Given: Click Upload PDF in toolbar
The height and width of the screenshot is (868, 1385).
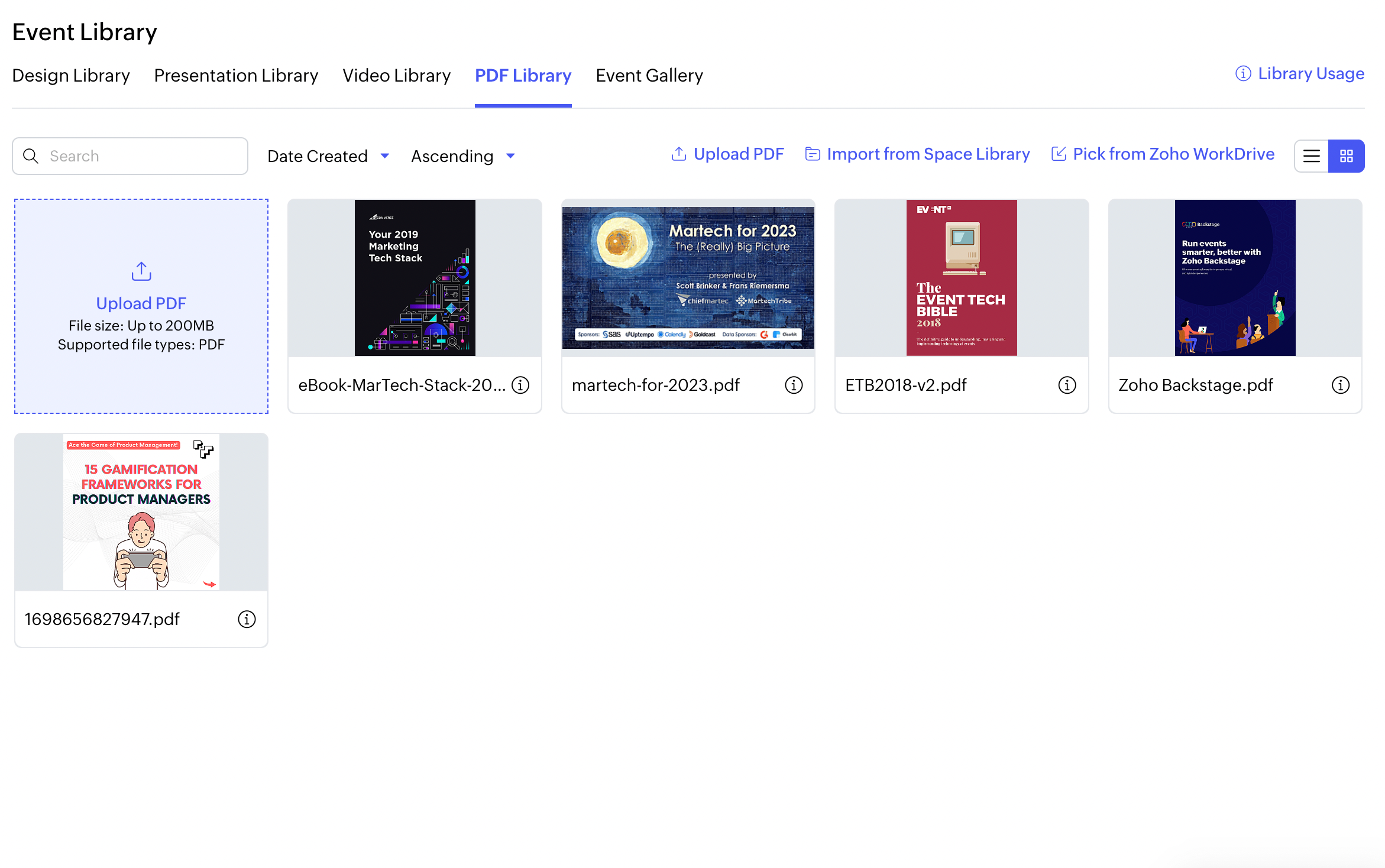Looking at the screenshot, I should (728, 154).
